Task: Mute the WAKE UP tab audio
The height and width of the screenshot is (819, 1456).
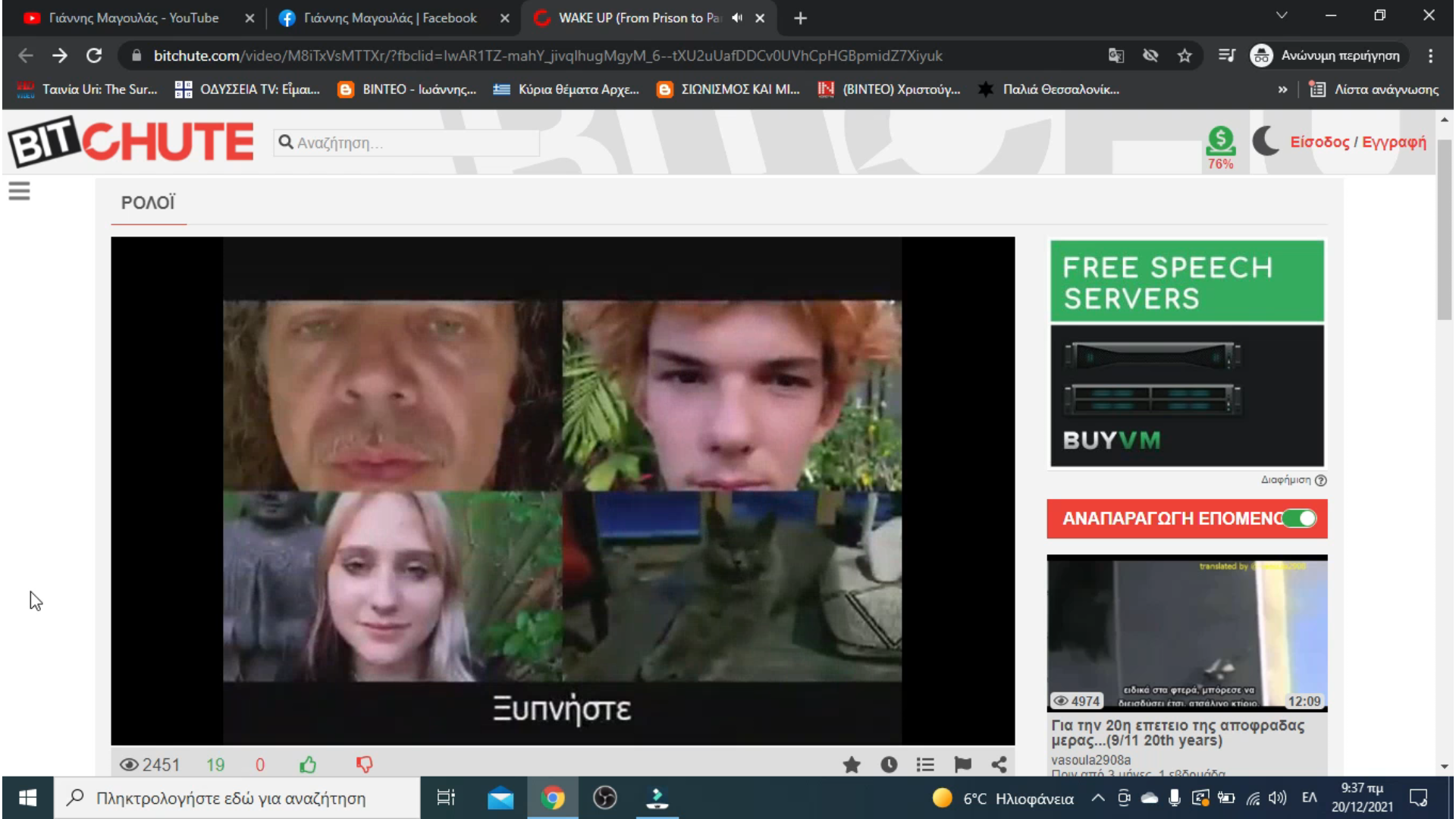Action: click(737, 18)
